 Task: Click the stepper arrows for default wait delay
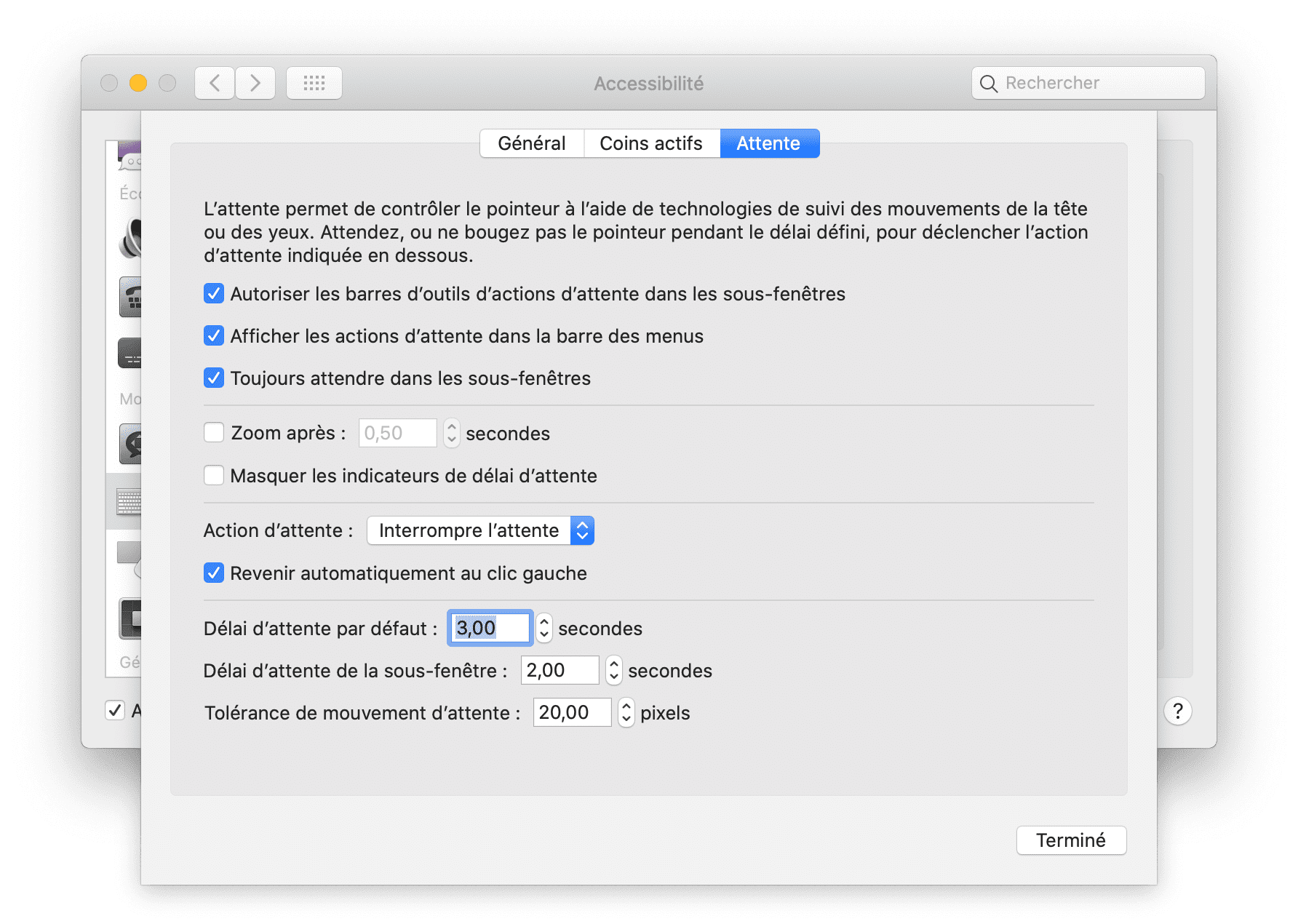pyautogui.click(x=544, y=628)
